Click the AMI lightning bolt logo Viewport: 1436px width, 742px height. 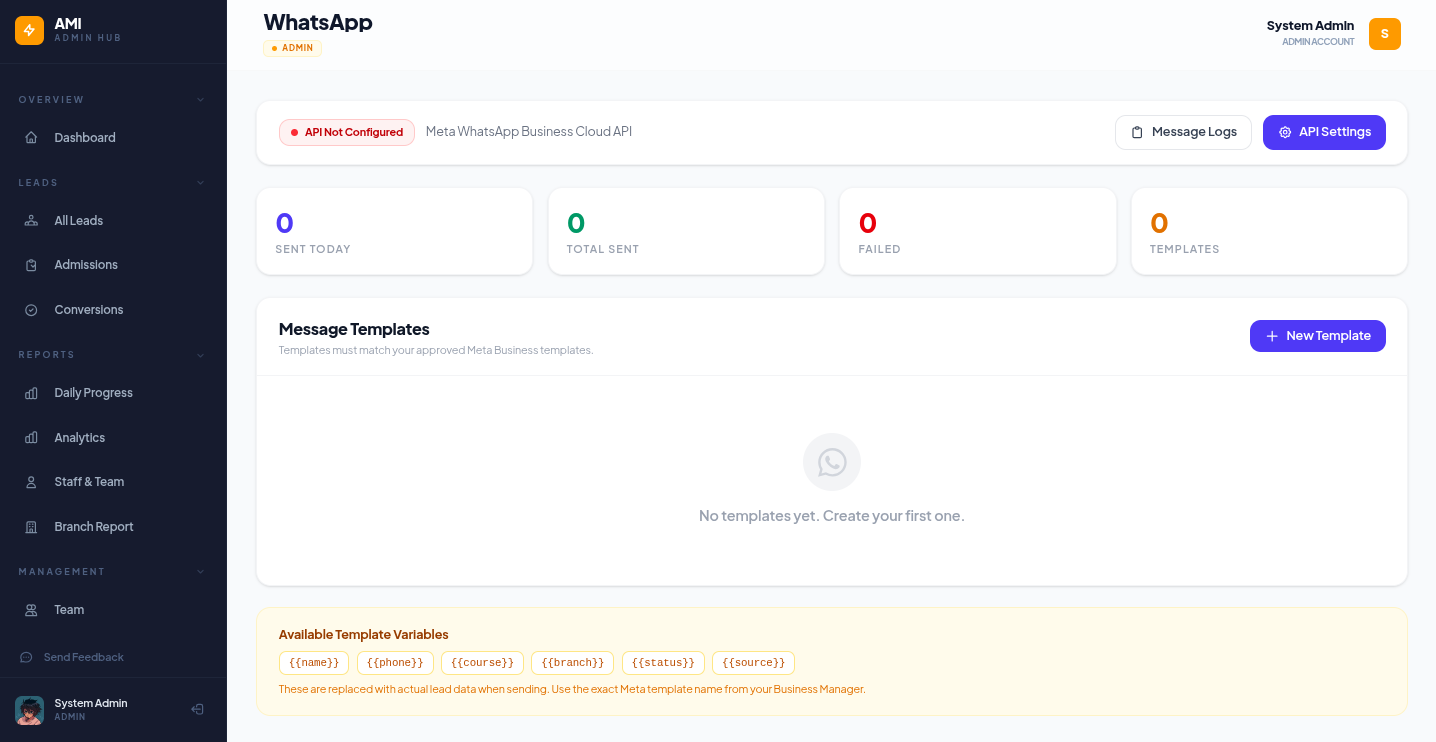click(30, 31)
